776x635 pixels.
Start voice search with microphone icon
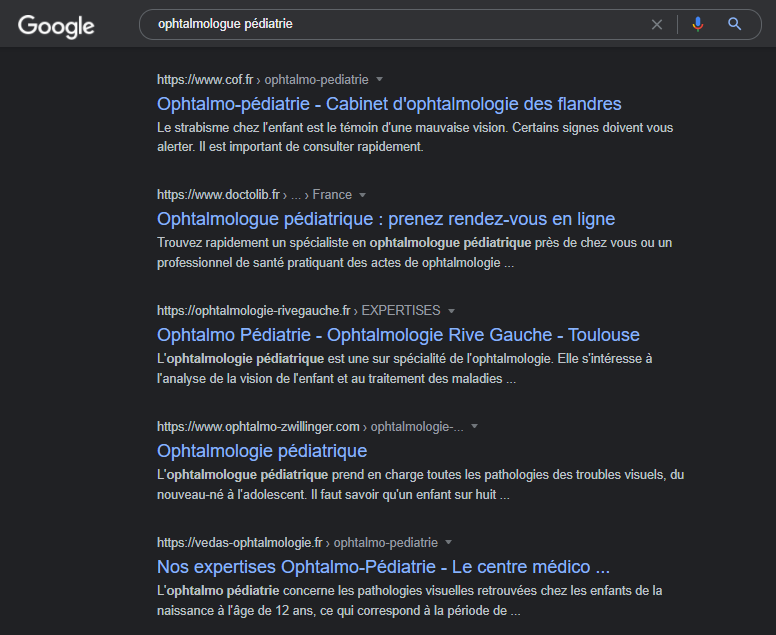coord(697,24)
